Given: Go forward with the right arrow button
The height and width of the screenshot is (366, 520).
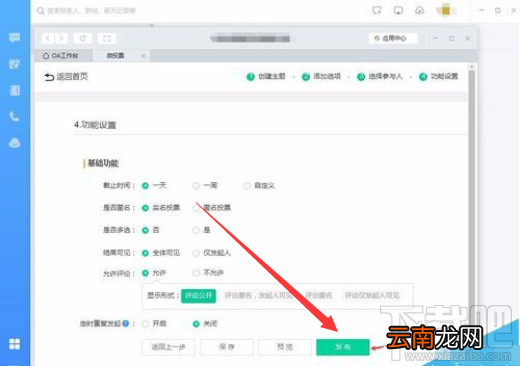Looking at the screenshot, I should click(x=61, y=38).
